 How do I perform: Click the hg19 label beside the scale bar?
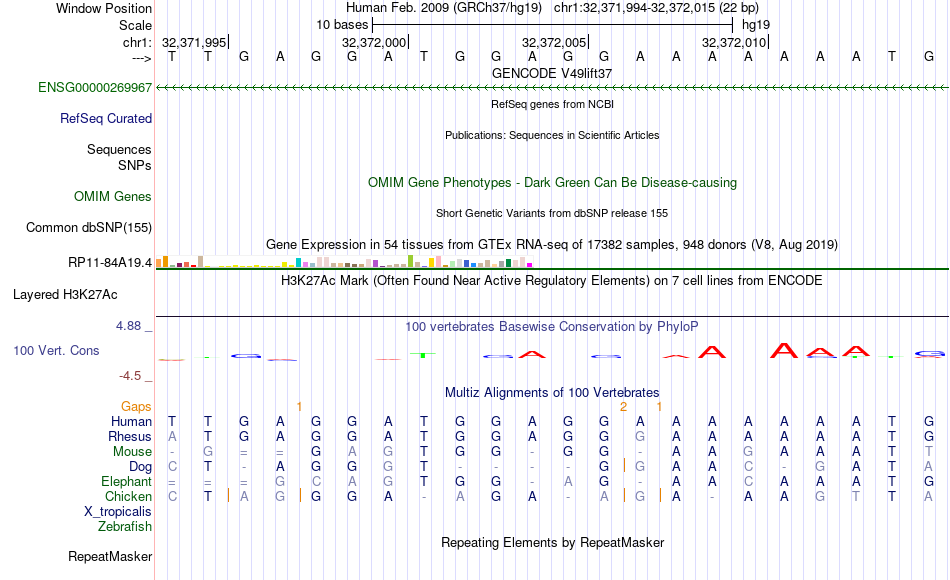[x=756, y=25]
